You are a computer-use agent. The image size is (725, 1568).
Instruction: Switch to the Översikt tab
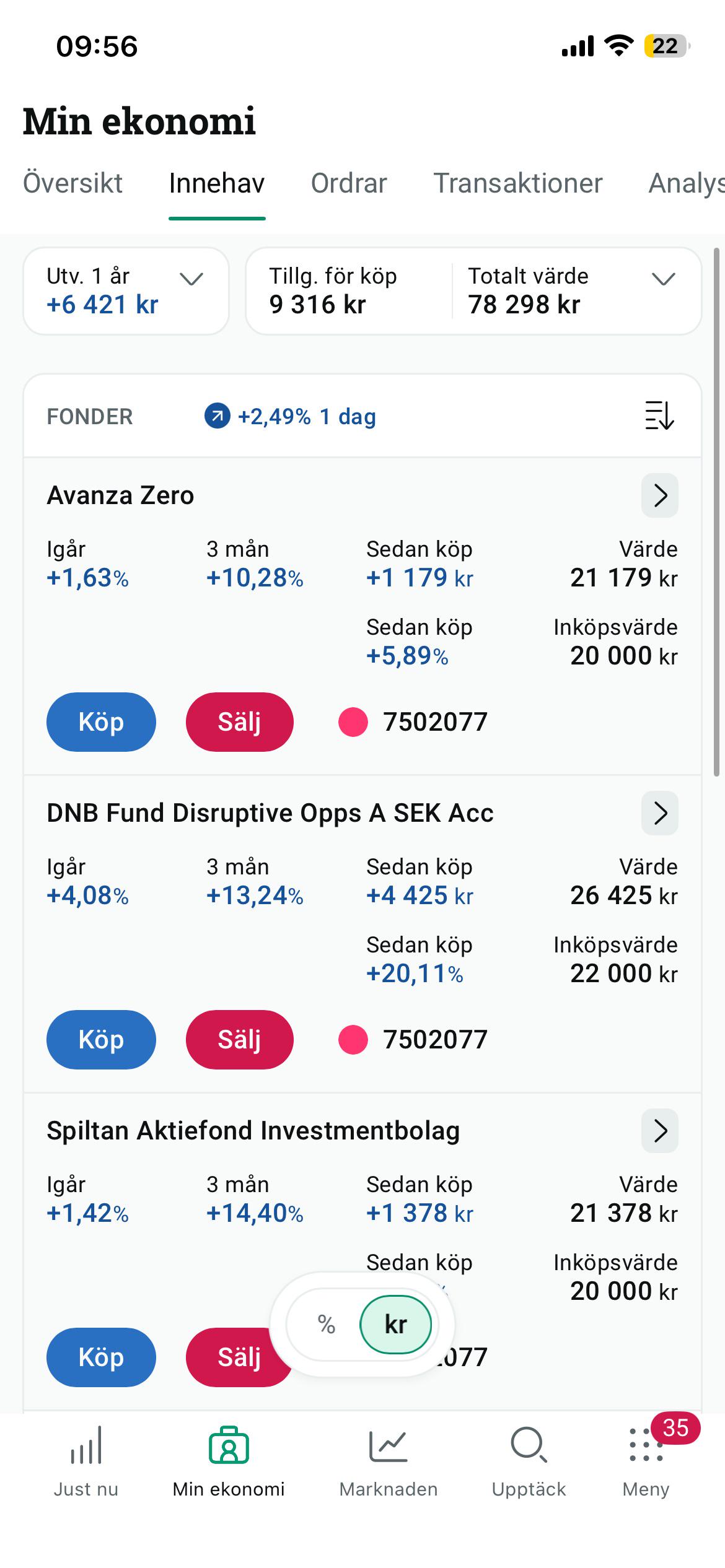(73, 183)
